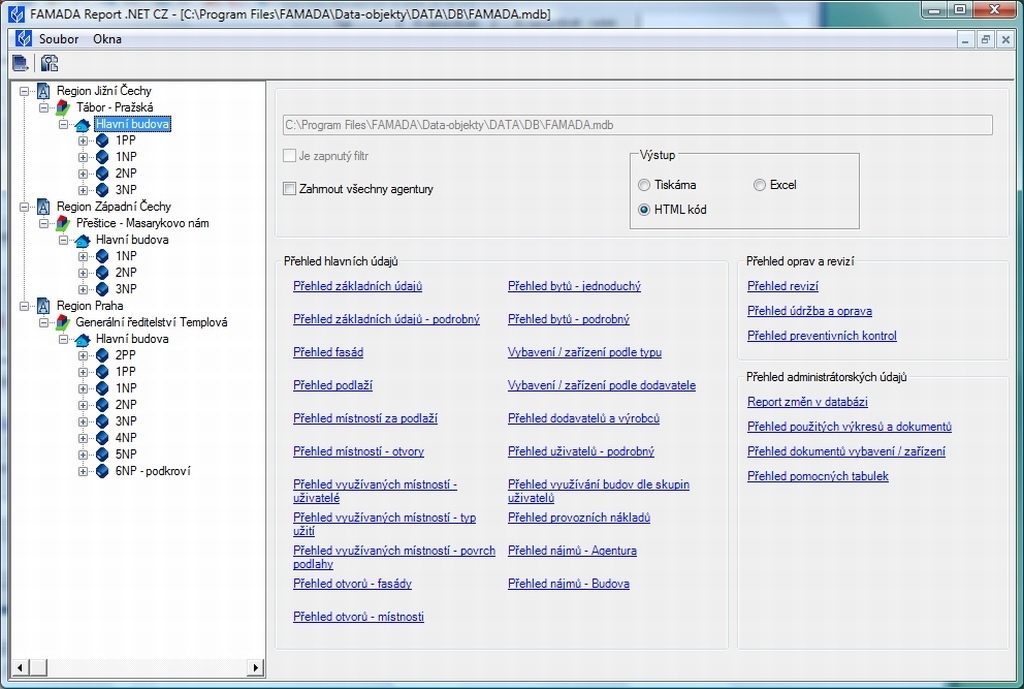Viewport: 1024px width, 689px height.
Task: Click the Region Jižní Čechy region icon
Action: coord(43,91)
